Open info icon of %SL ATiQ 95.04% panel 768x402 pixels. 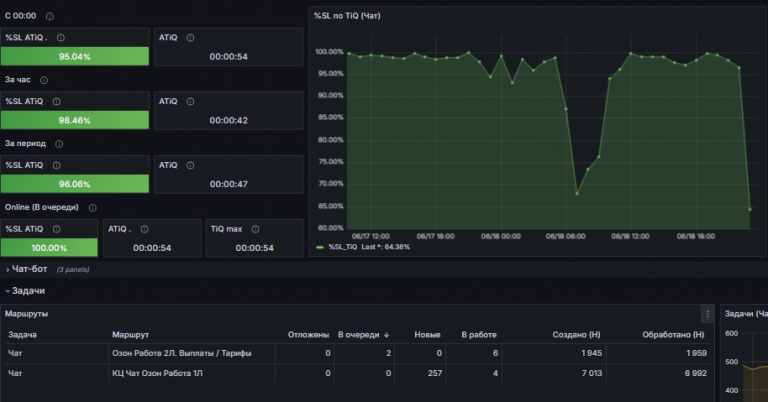pyautogui.click(x=61, y=38)
